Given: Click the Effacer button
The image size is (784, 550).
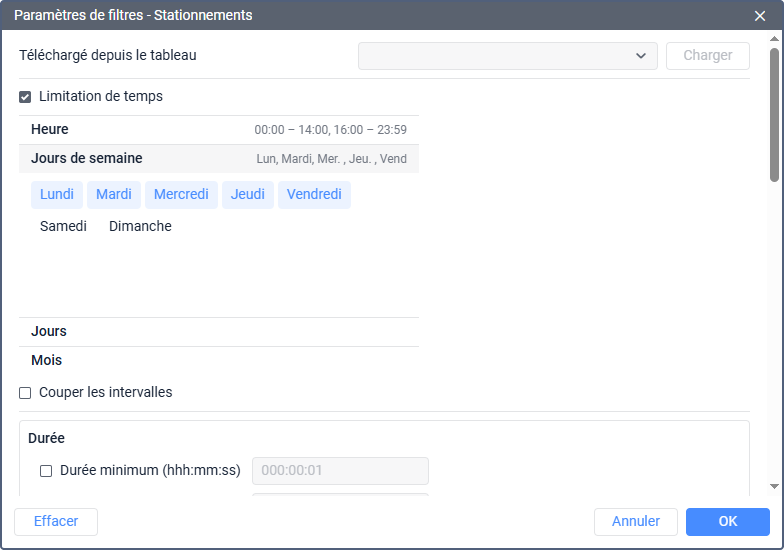Looking at the screenshot, I should (x=55, y=522).
